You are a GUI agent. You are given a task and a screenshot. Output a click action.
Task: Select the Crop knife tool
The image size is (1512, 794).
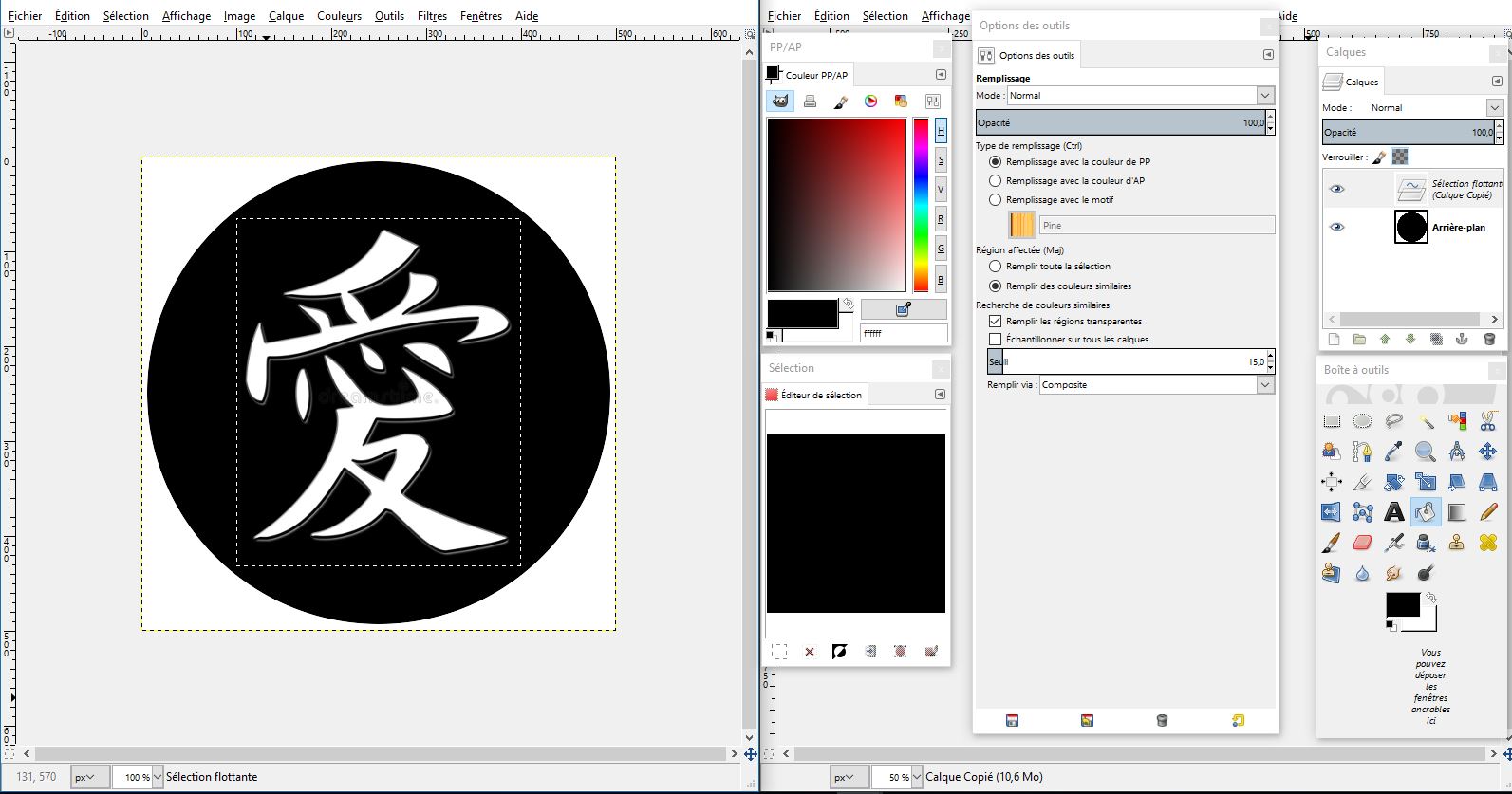click(1363, 482)
